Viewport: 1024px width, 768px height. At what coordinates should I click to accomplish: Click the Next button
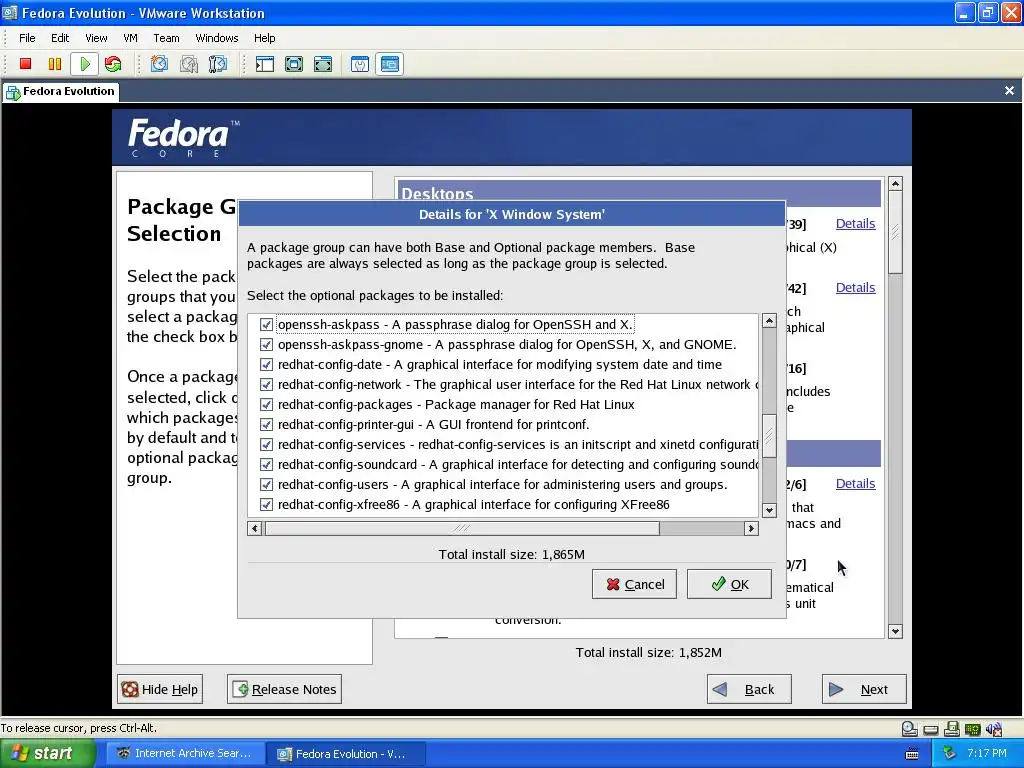click(x=864, y=689)
